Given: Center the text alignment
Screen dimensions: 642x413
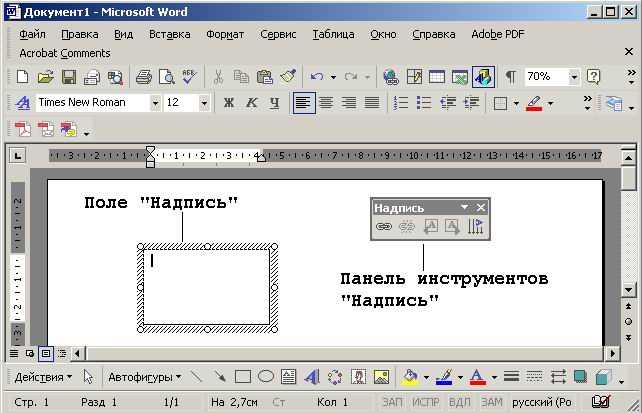Looking at the screenshot, I should point(326,102).
